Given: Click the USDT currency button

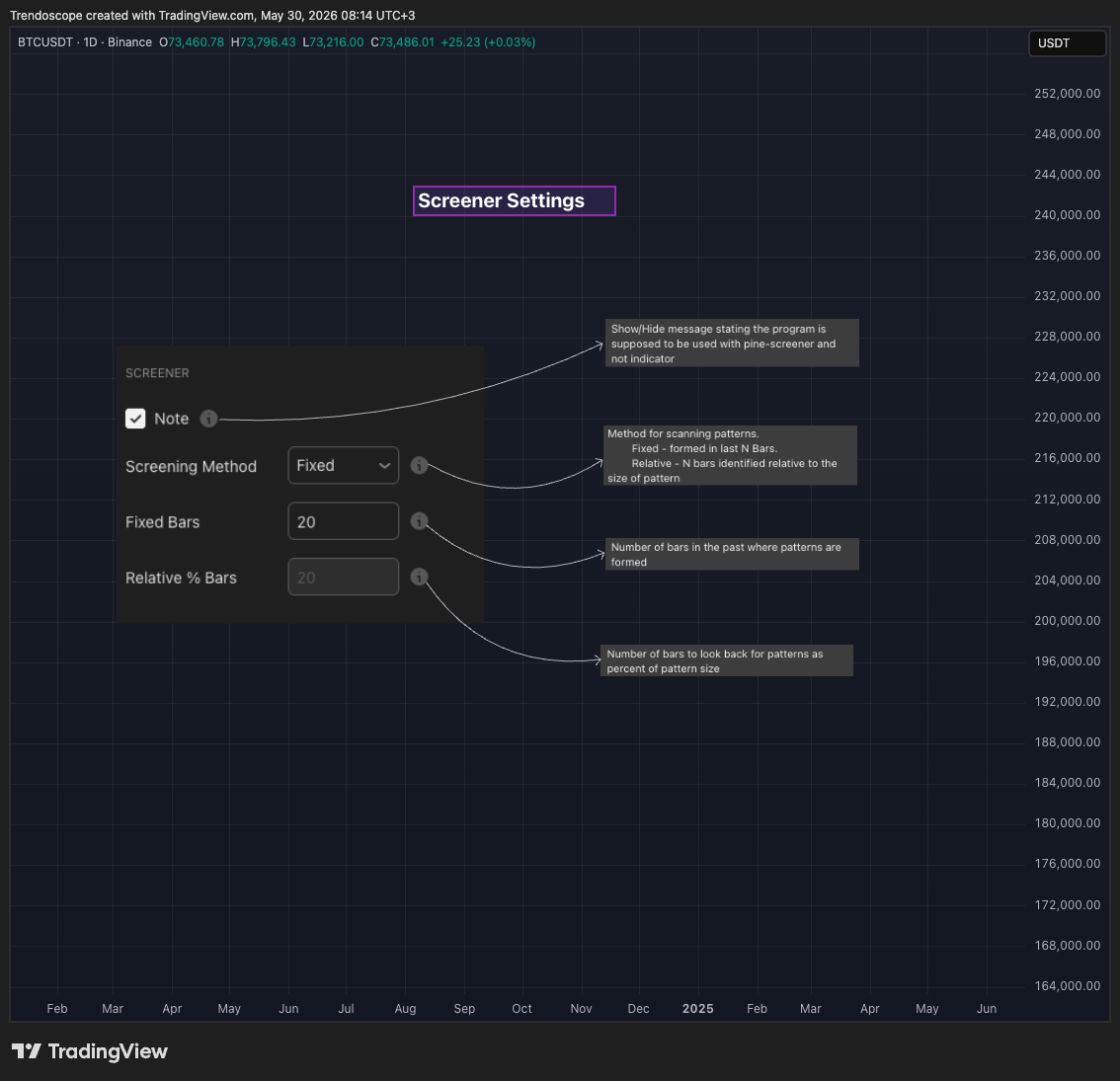Looking at the screenshot, I should click(1067, 43).
